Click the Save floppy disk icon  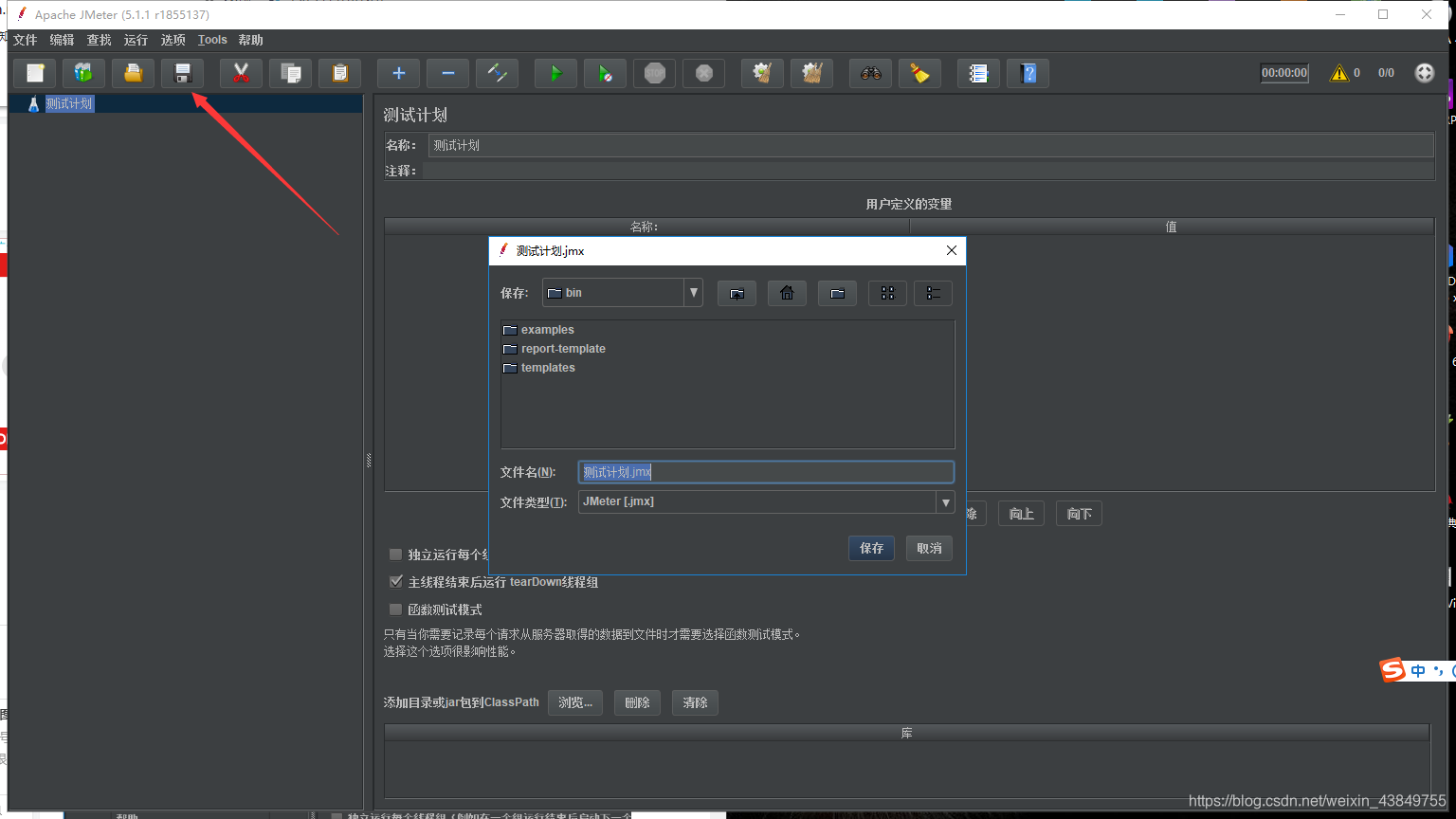183,73
